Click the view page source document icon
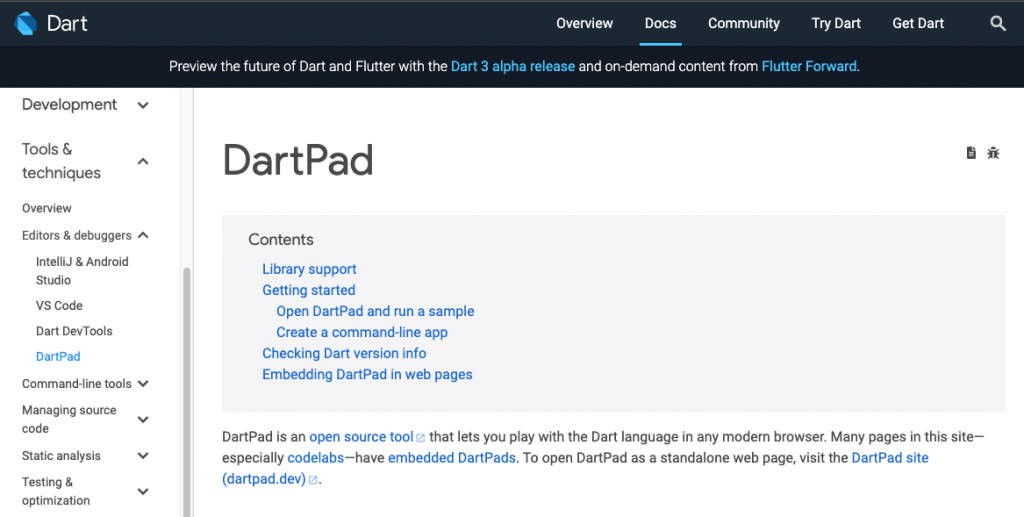The image size is (1024, 517). [x=971, y=153]
